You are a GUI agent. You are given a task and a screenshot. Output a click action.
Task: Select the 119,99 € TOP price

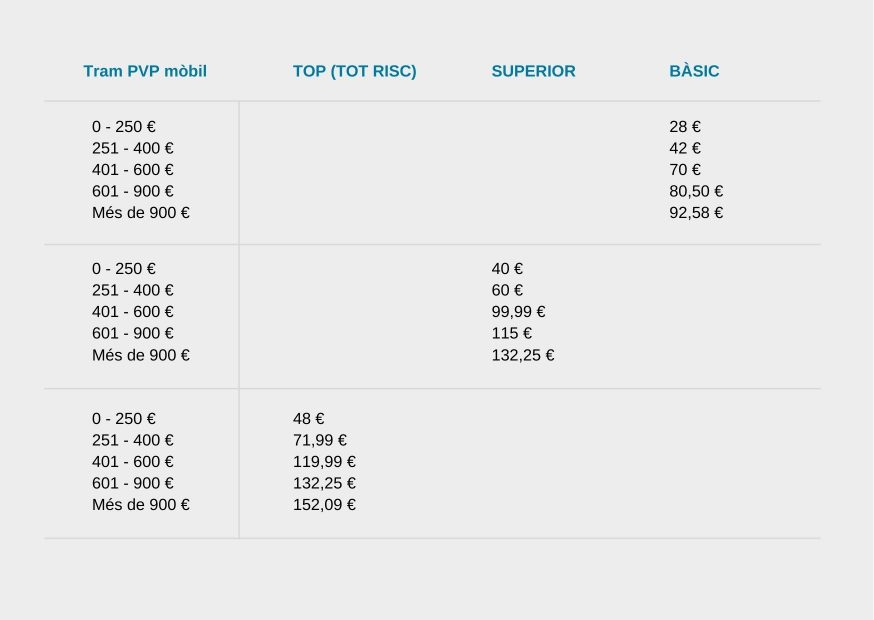324,462
